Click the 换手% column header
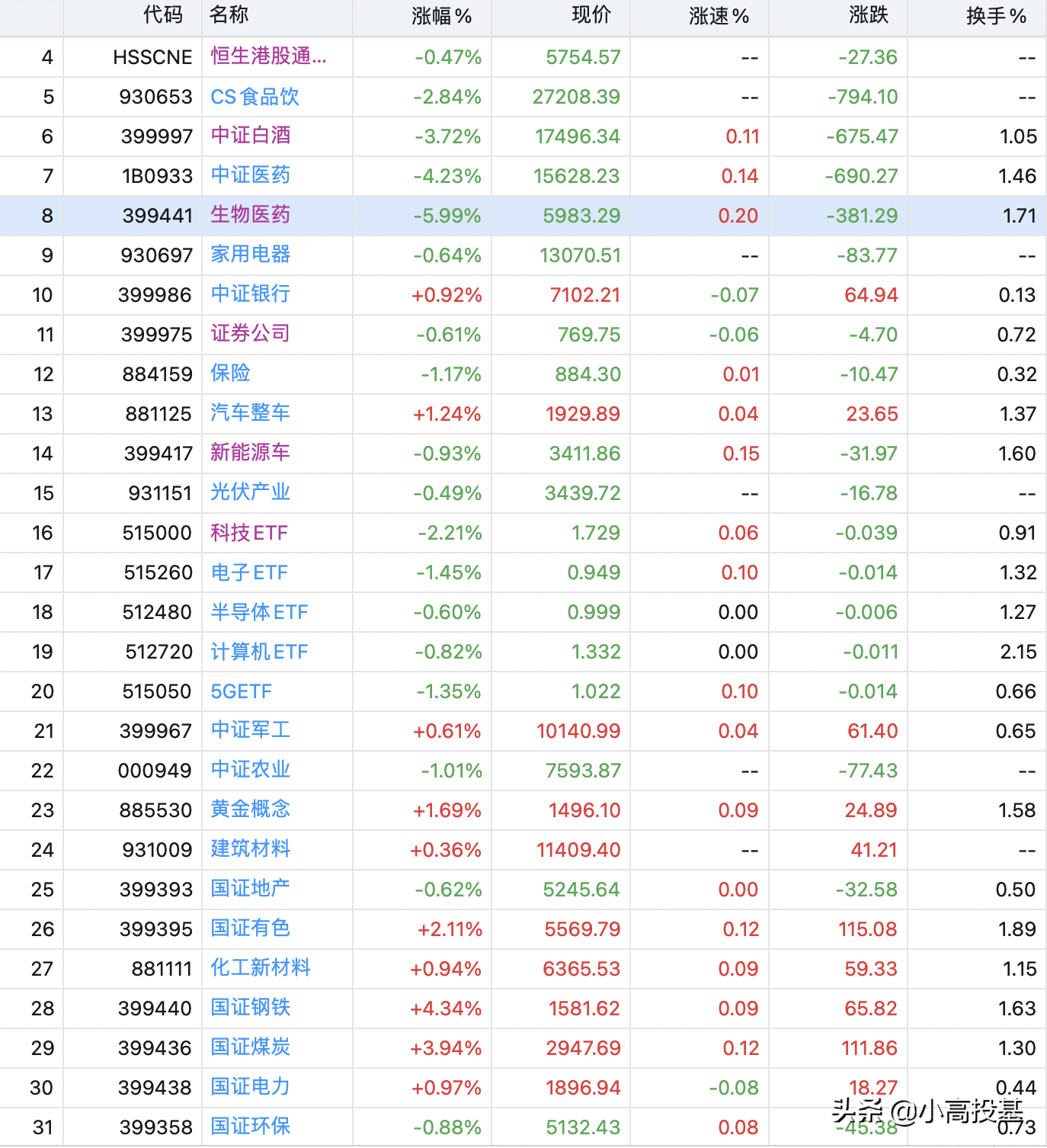This screenshot has width=1047, height=1148. point(996,16)
